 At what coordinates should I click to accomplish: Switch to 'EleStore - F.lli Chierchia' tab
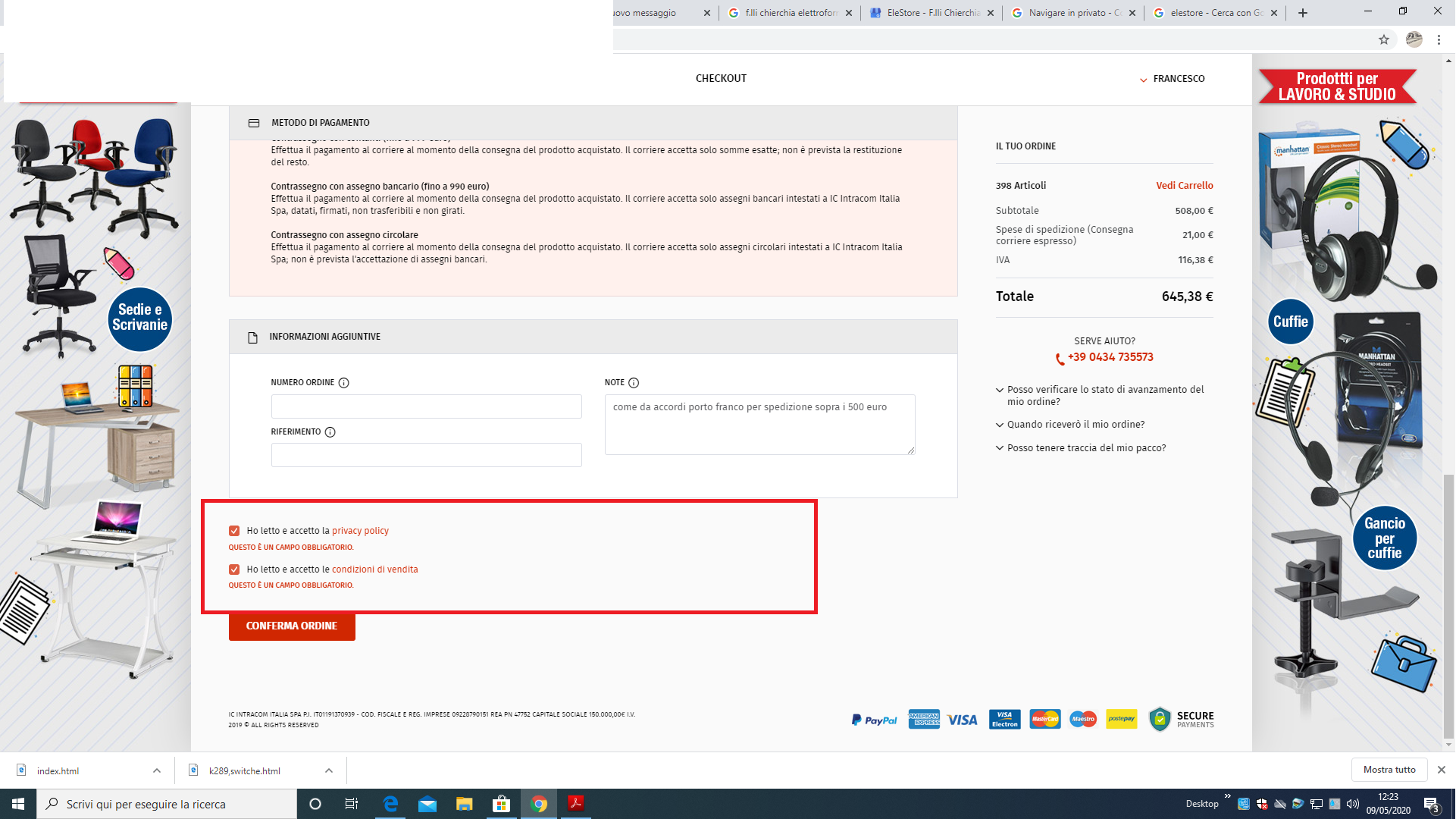coord(933,13)
